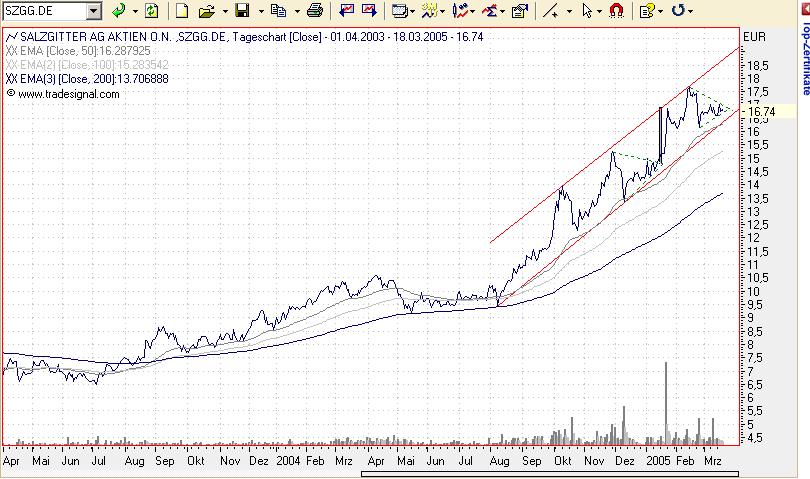Expand the drawing tool dropdown arrow
The width and height of the screenshot is (810, 479).
569,11
